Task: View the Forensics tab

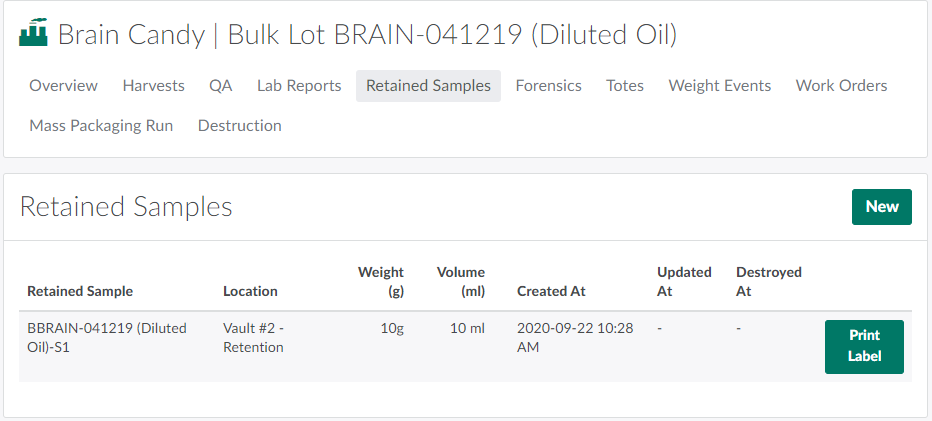Action: (x=548, y=86)
